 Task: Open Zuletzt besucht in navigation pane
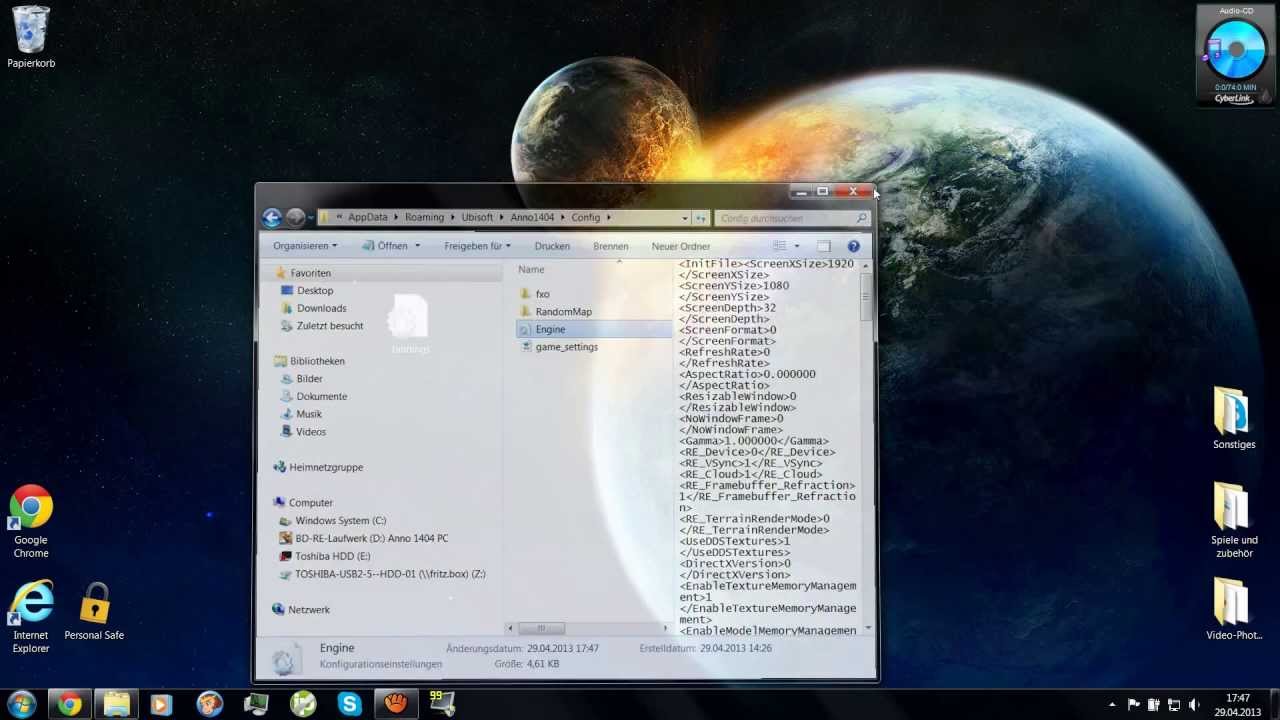coord(329,326)
